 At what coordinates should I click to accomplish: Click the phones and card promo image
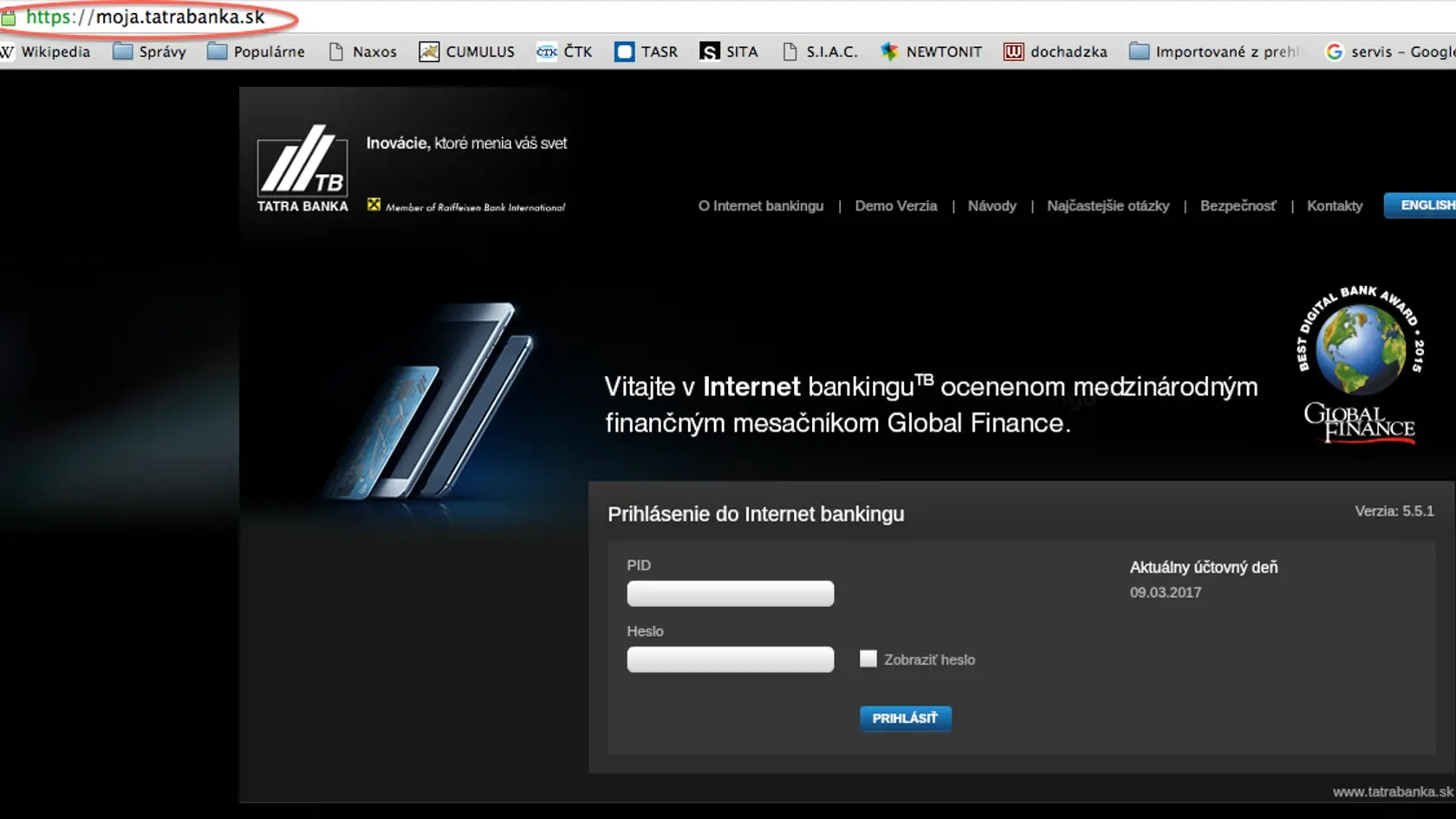pos(429,400)
